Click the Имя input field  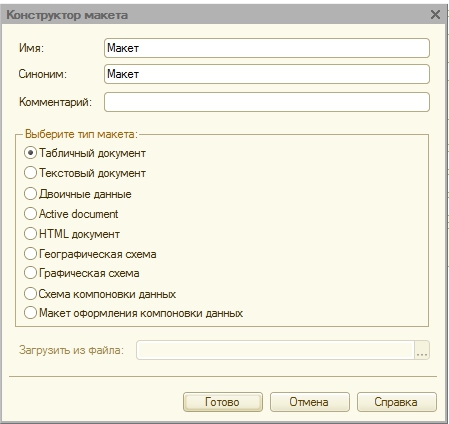(267, 48)
